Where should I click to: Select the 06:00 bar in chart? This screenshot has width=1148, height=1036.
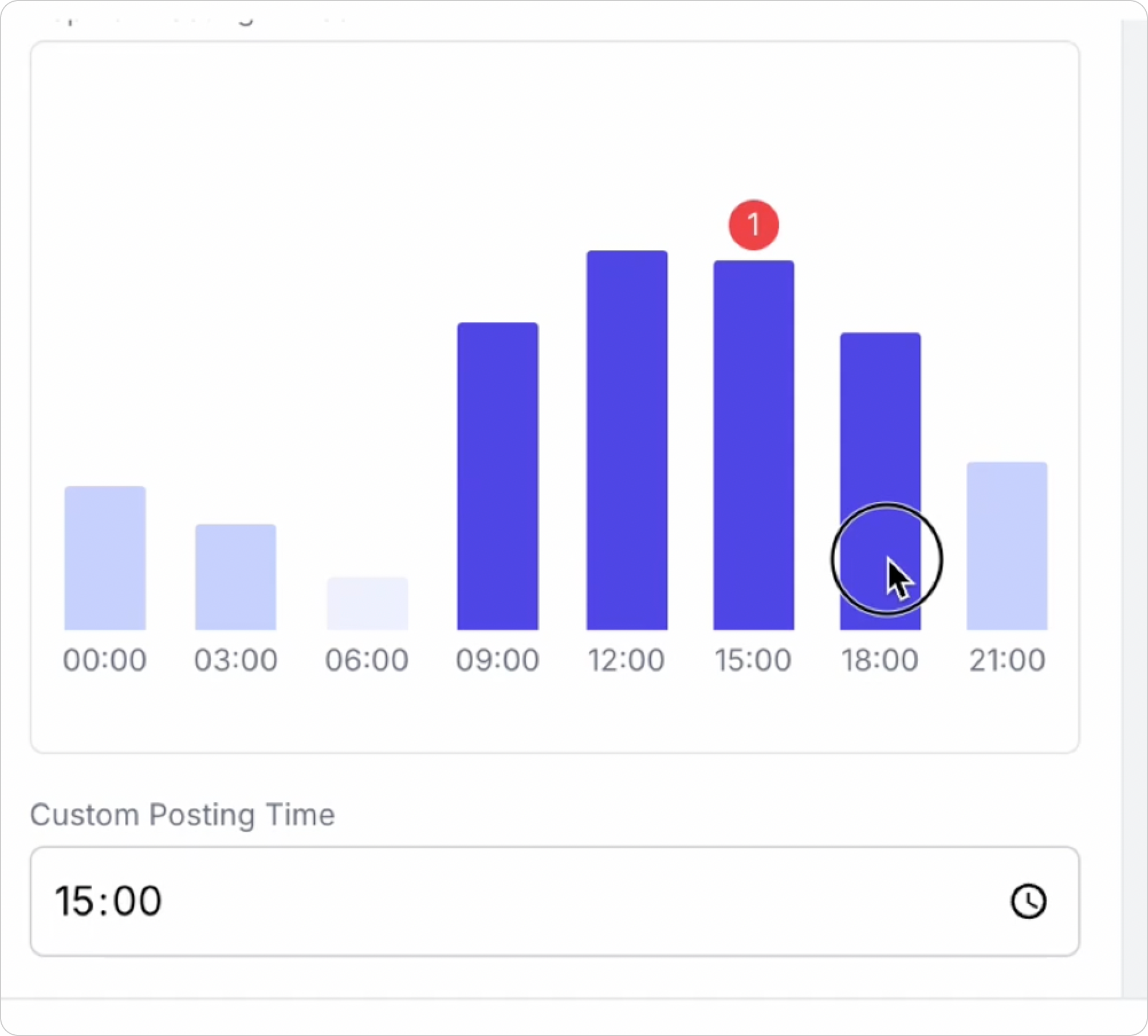[367, 603]
